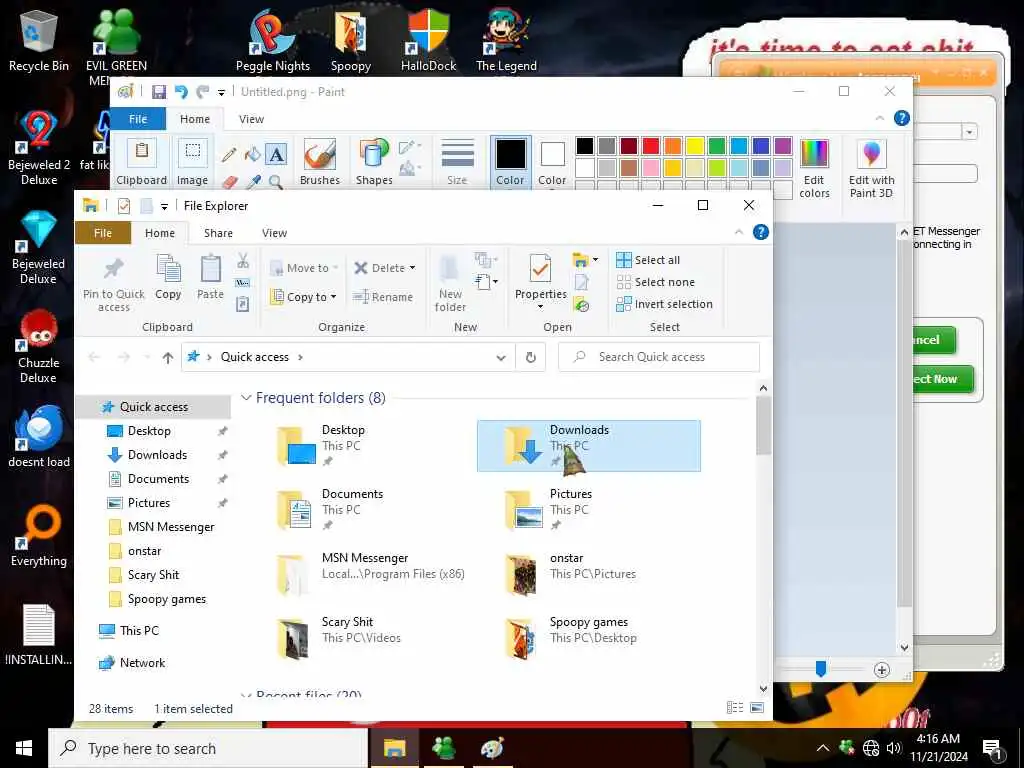Show hidden system tray icons

point(823,748)
